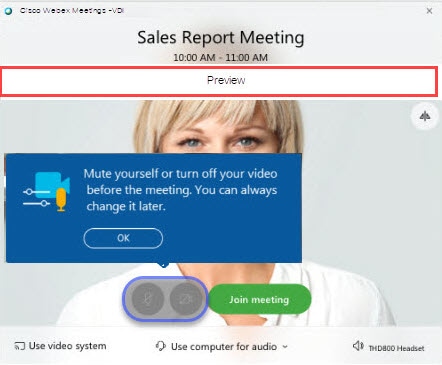The height and width of the screenshot is (365, 442).
Task: Open the Use computer for audio dropdown
Action: [x=222, y=347]
